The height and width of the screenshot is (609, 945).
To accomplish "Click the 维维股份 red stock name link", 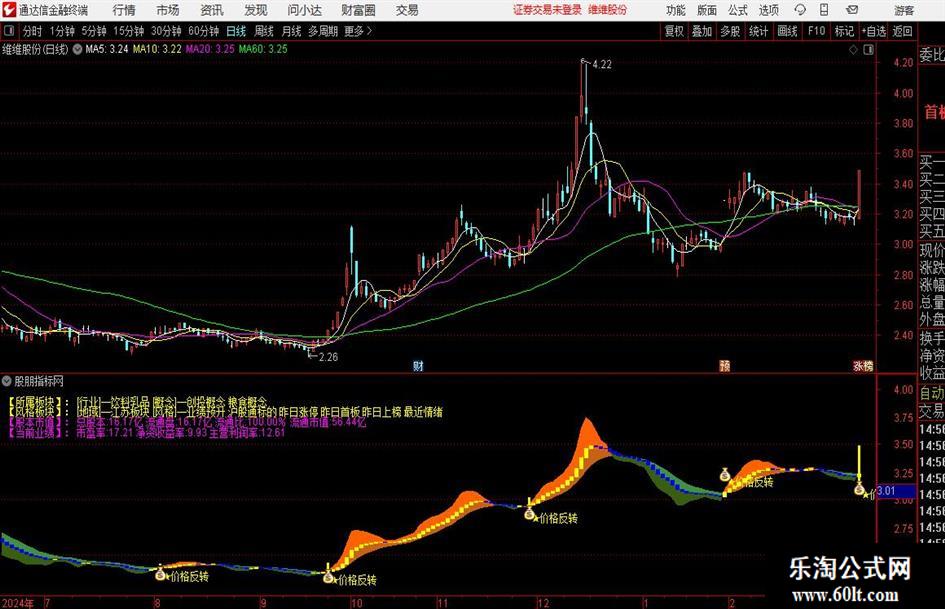I will [x=608, y=10].
